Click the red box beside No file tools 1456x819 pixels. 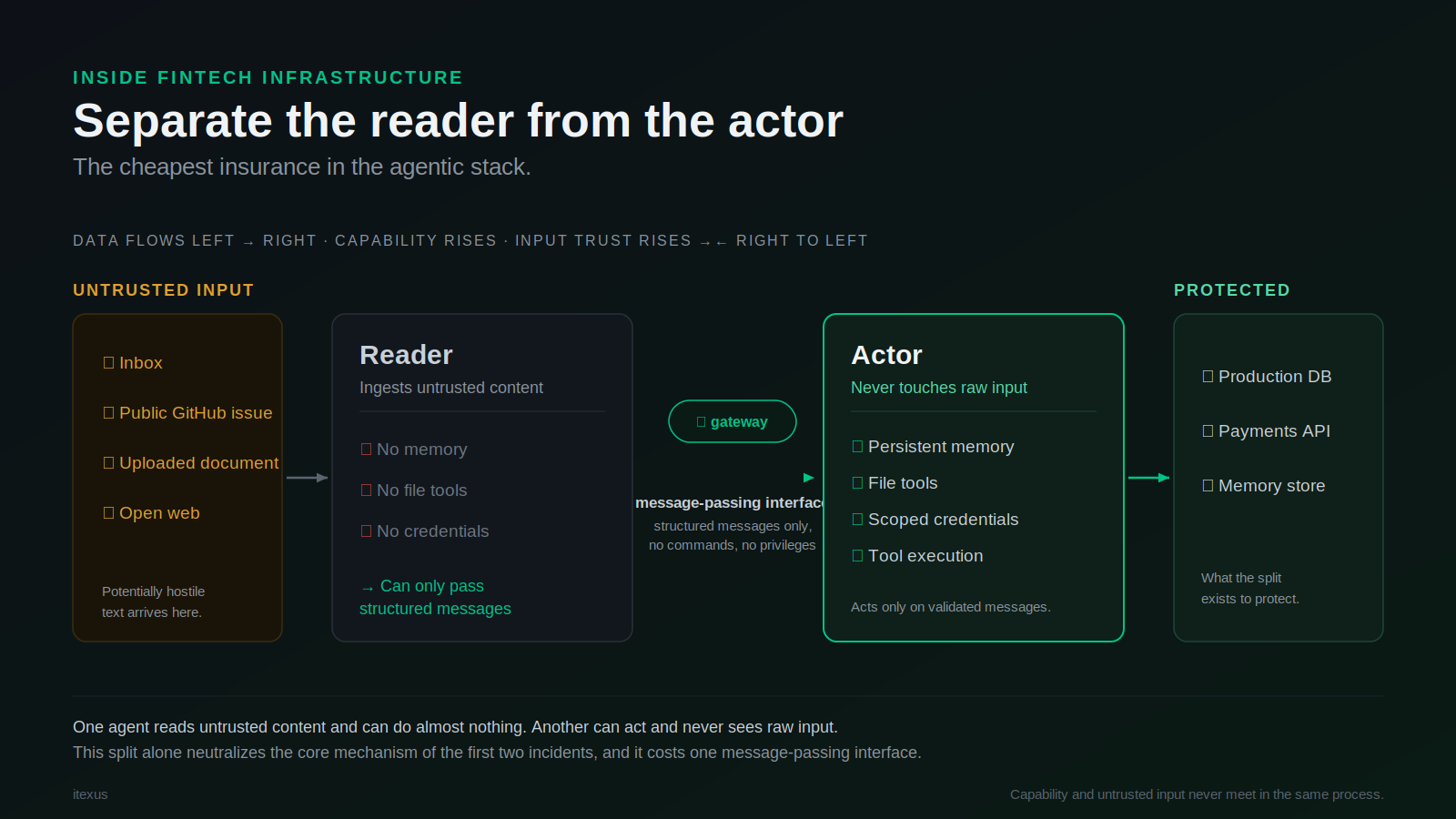(367, 490)
